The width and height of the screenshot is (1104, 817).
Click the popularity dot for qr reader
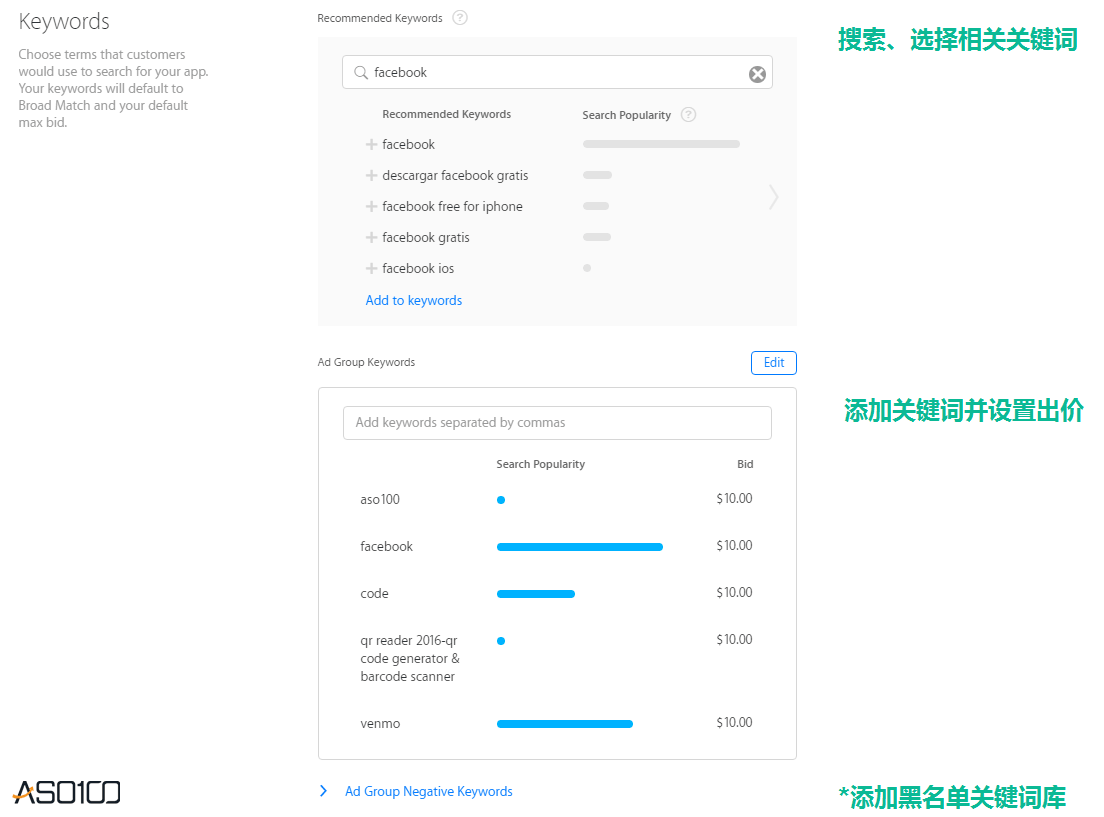(x=501, y=641)
